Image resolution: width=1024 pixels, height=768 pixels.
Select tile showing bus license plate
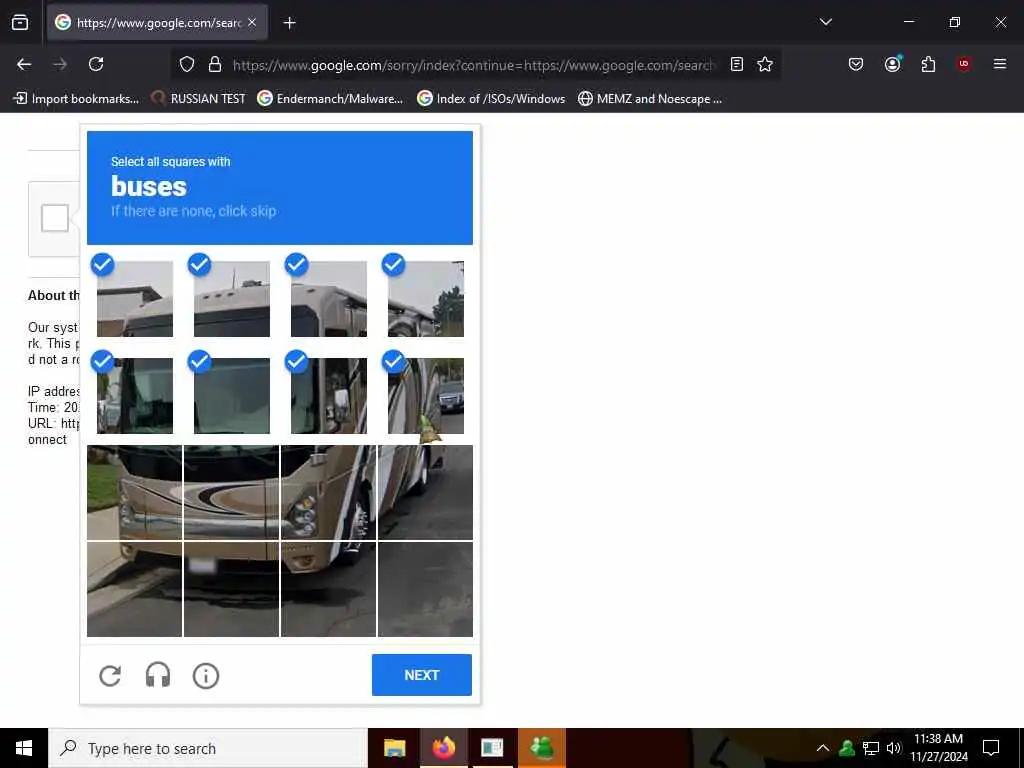232,589
